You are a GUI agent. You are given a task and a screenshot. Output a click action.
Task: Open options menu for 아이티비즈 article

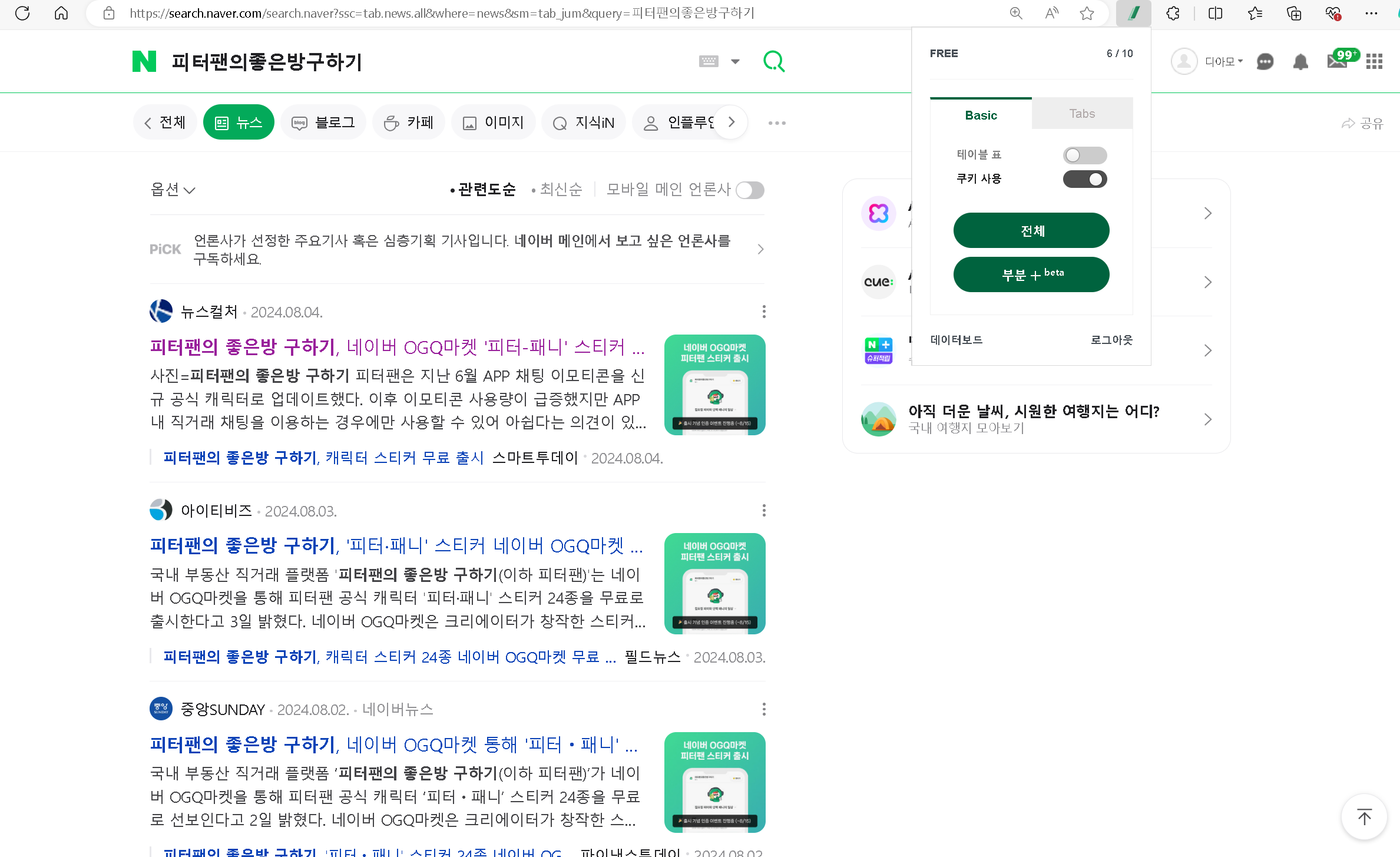pos(764,511)
